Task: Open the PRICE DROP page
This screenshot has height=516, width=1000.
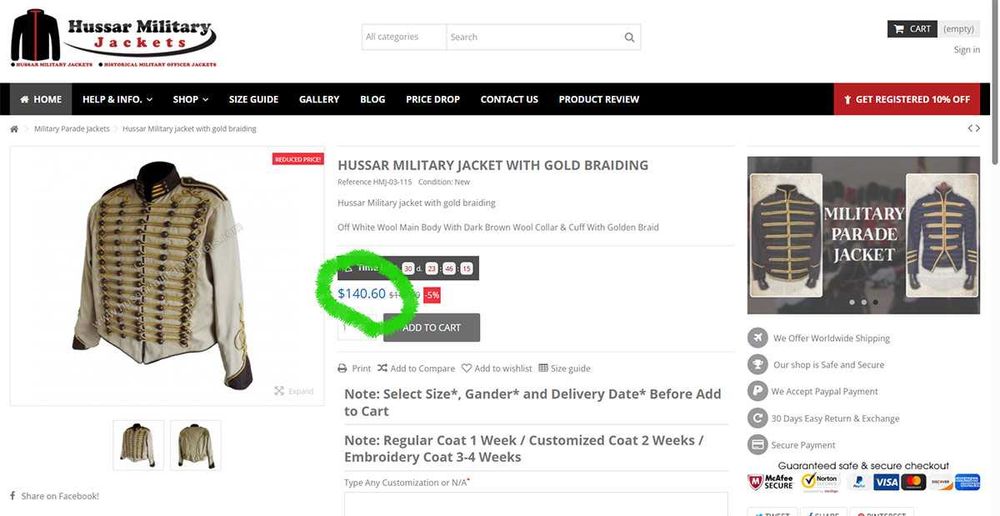Action: pyautogui.click(x=433, y=100)
